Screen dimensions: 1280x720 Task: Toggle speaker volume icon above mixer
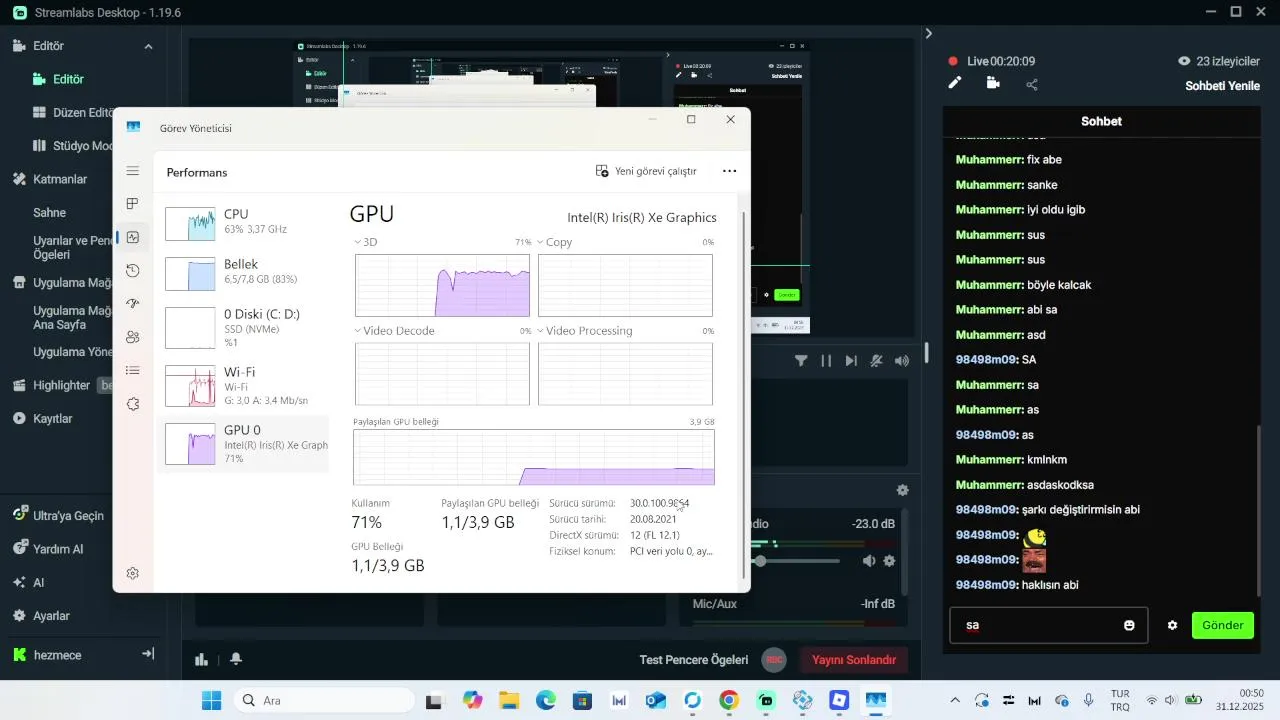click(x=902, y=361)
